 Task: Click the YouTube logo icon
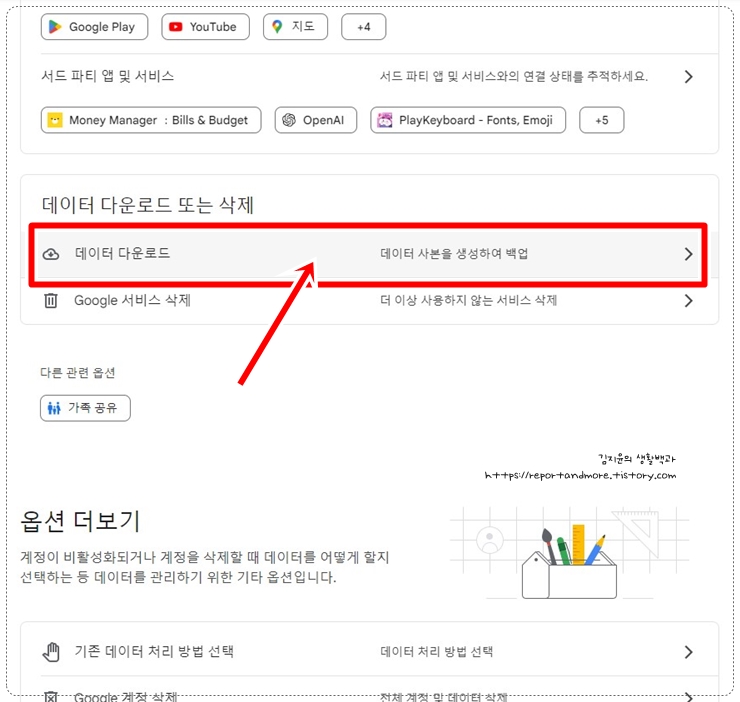point(176,27)
